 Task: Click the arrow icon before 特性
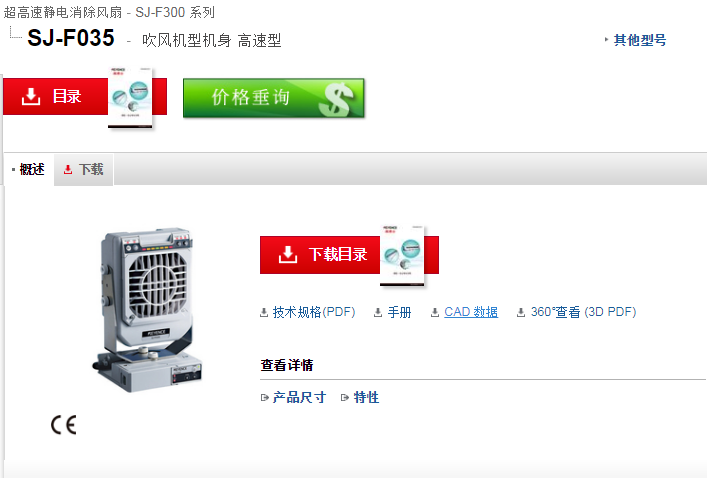pos(345,398)
